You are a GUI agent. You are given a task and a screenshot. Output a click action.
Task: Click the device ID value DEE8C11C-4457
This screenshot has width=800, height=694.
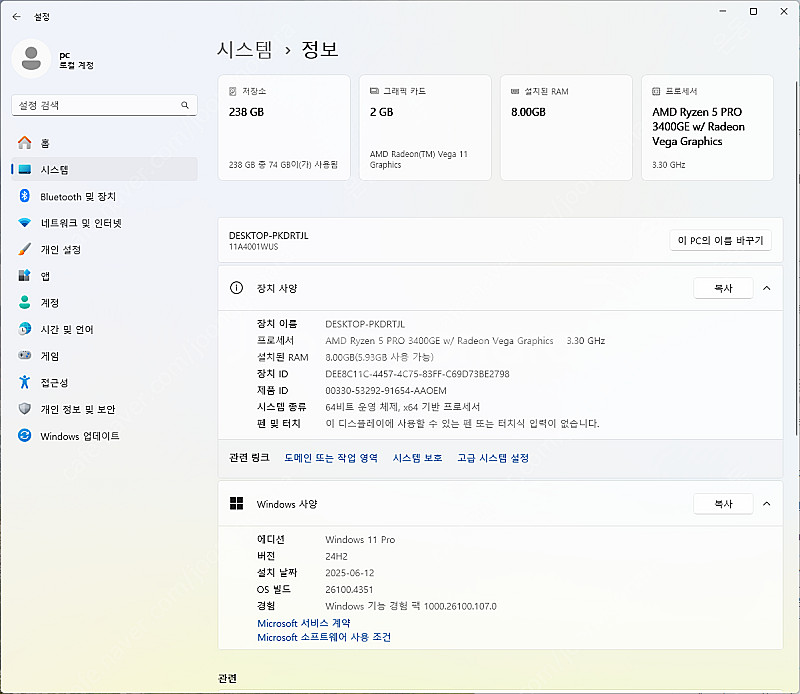tap(417, 374)
